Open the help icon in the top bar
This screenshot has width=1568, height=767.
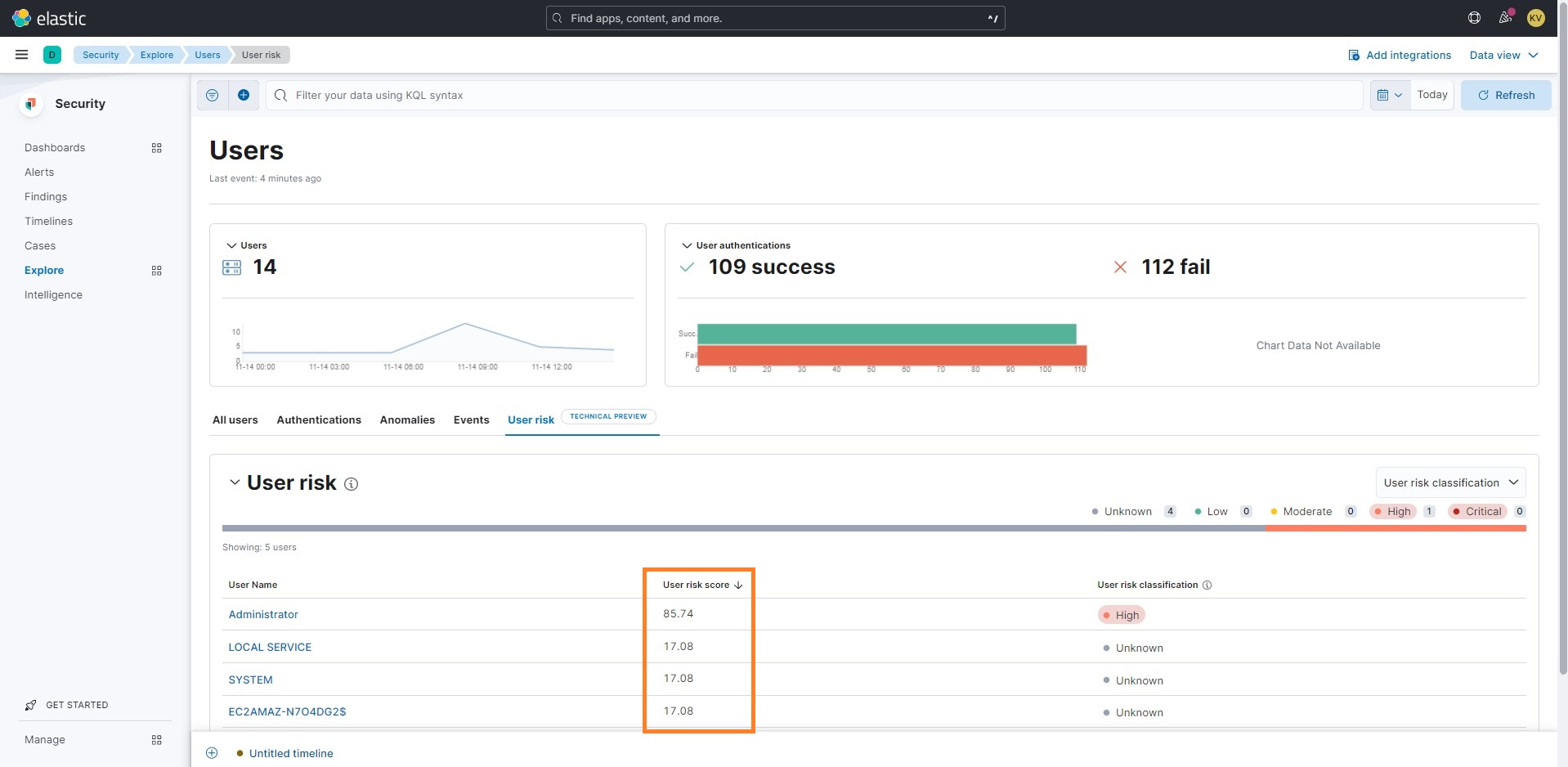pyautogui.click(x=1473, y=17)
